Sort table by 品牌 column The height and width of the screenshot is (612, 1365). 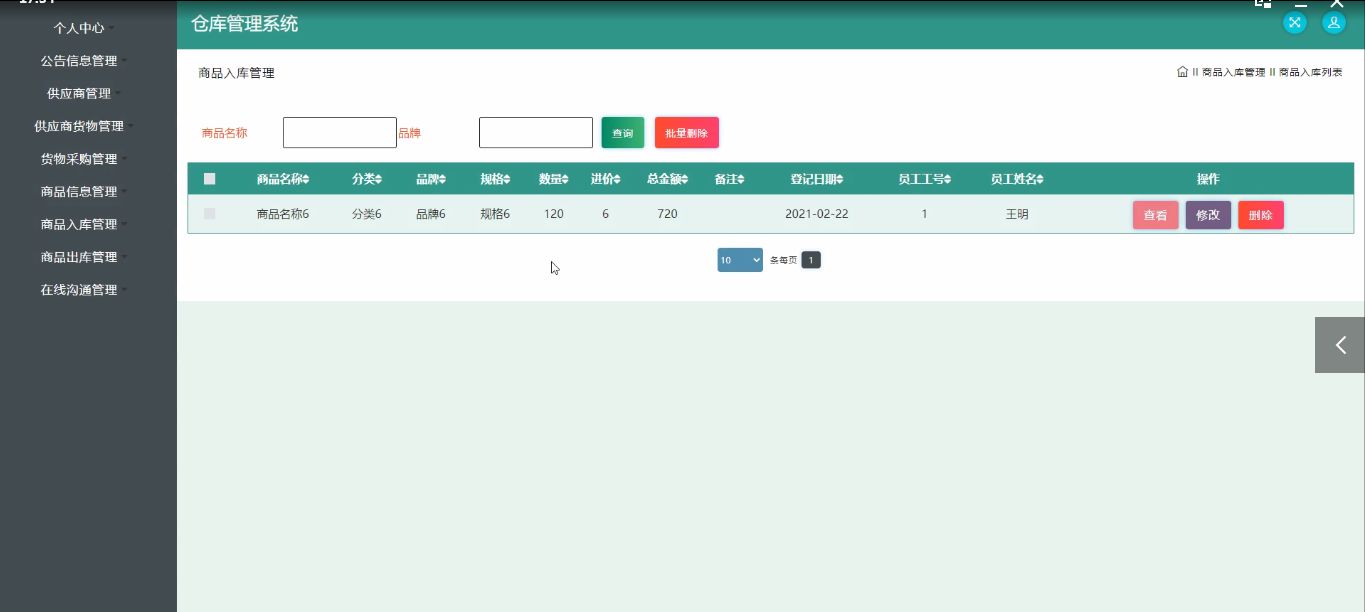(431, 179)
